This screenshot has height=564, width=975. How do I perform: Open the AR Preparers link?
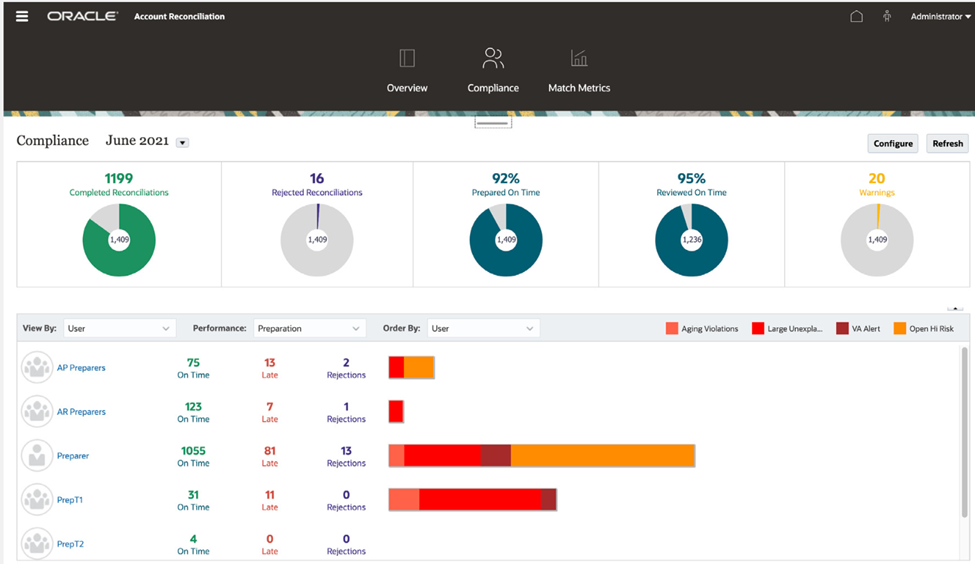[x=81, y=412]
